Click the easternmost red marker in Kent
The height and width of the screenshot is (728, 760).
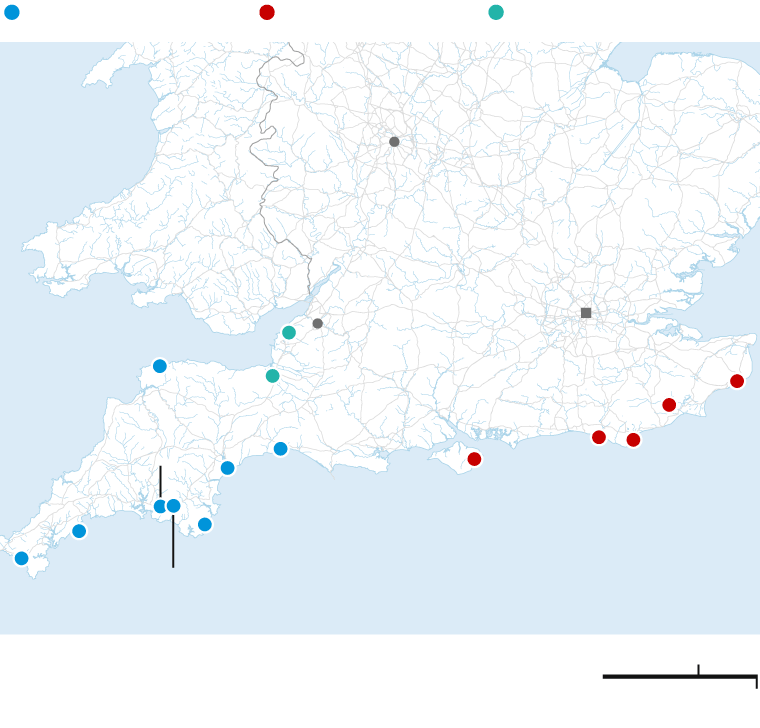(x=737, y=381)
